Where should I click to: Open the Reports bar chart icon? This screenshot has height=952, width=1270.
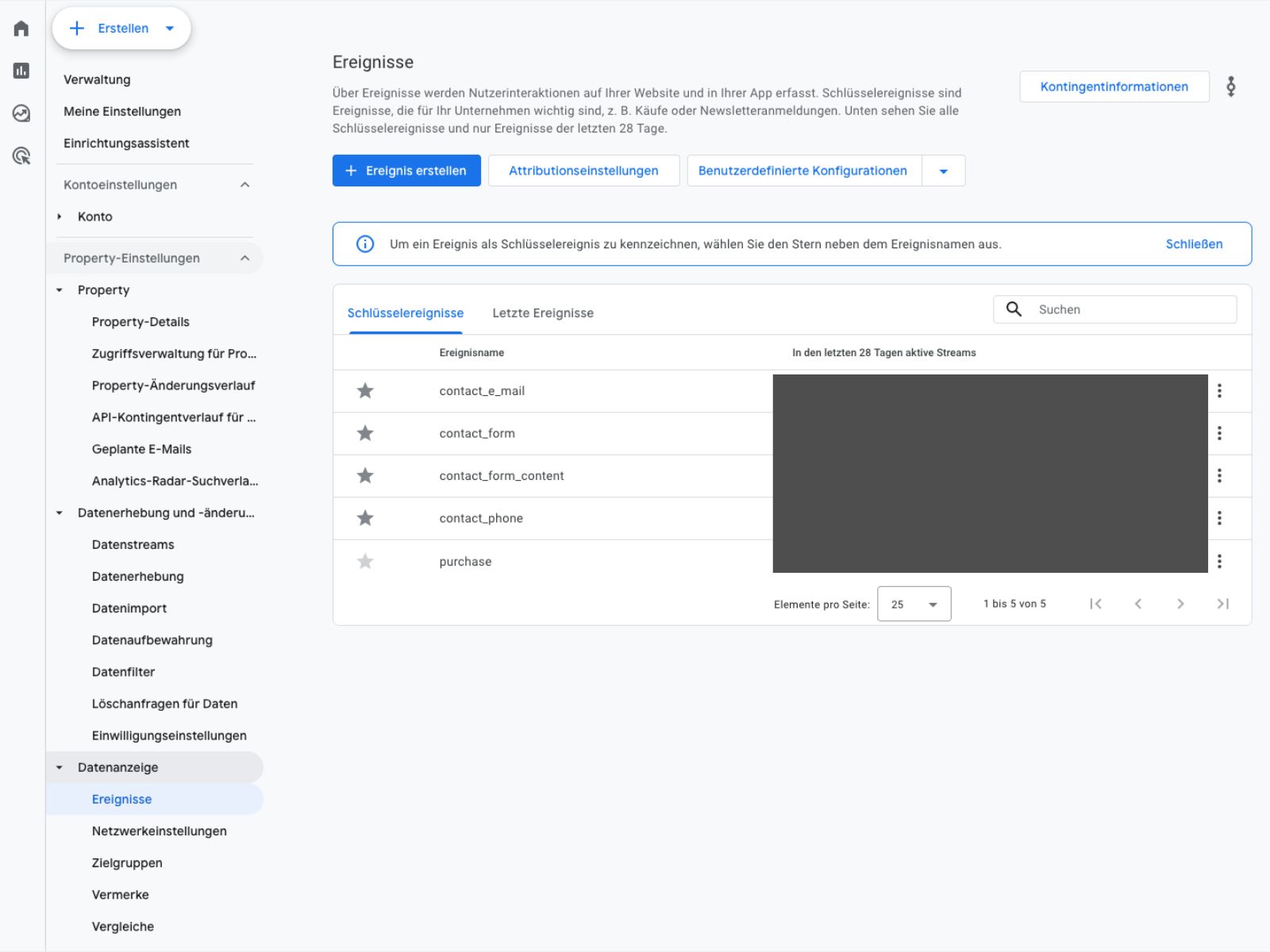[21, 71]
